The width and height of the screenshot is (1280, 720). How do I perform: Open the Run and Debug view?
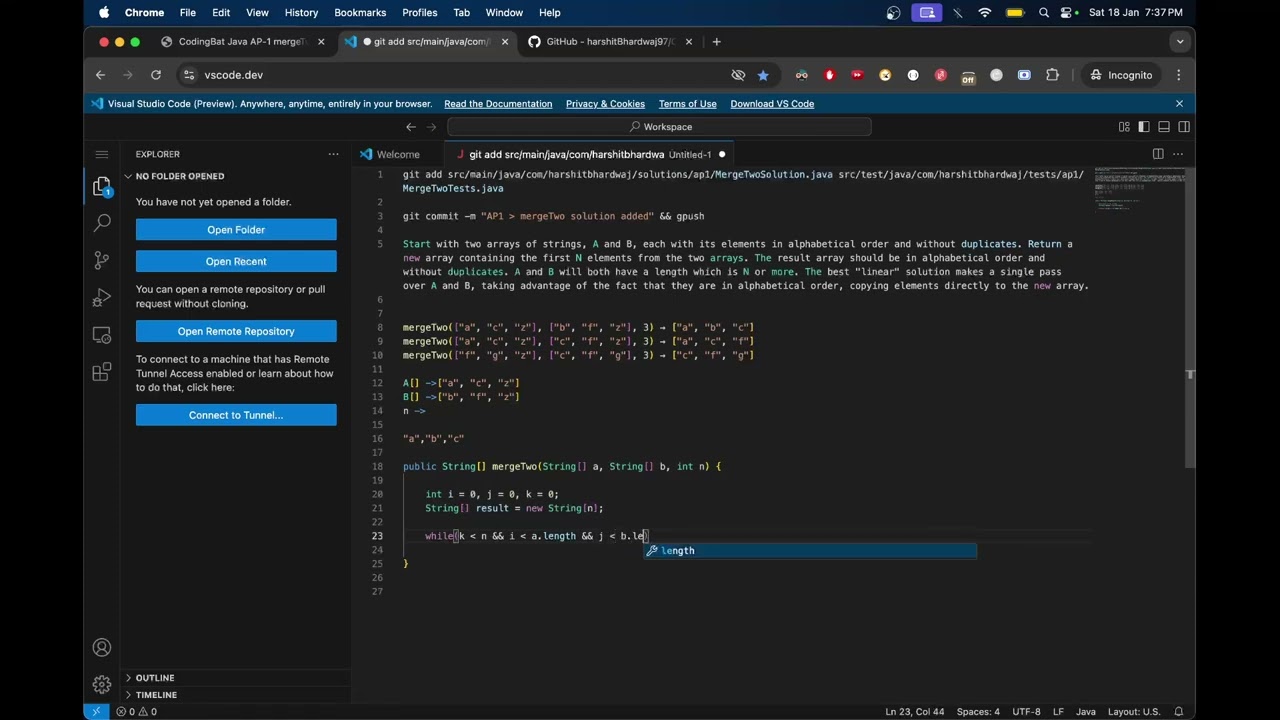[101, 298]
